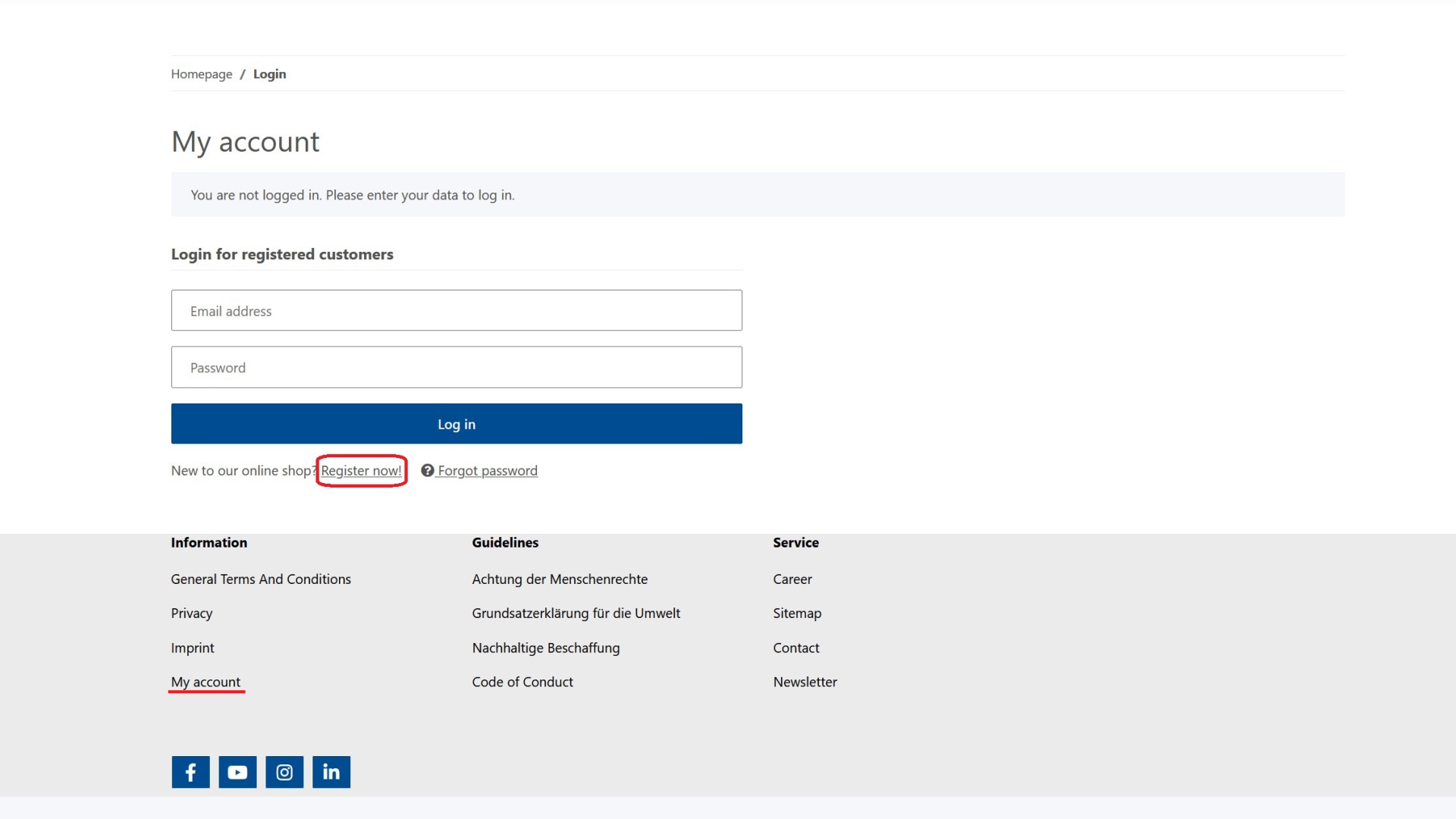This screenshot has height=819, width=1456.
Task: Focus the Email address field
Action: coord(457,310)
